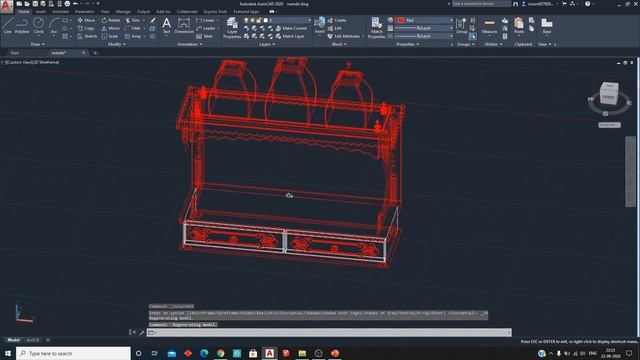
Task: Switch to the Insert ribbon tab
Action: [41, 11]
